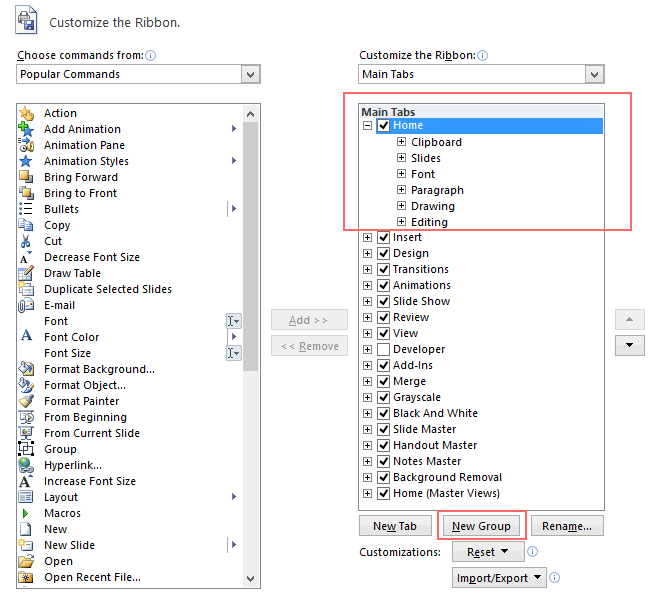
Task: Click the Format Painter brush icon
Action: (x=26, y=401)
